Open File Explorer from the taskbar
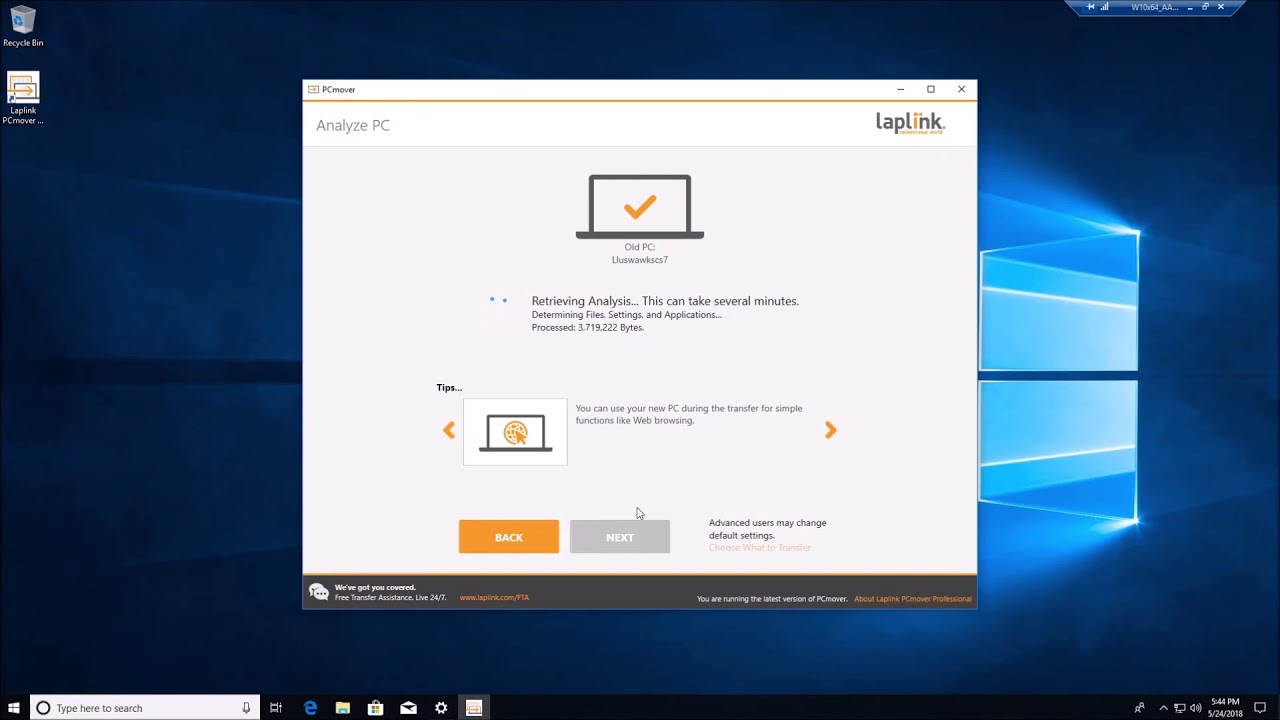1280x720 pixels. [343, 708]
